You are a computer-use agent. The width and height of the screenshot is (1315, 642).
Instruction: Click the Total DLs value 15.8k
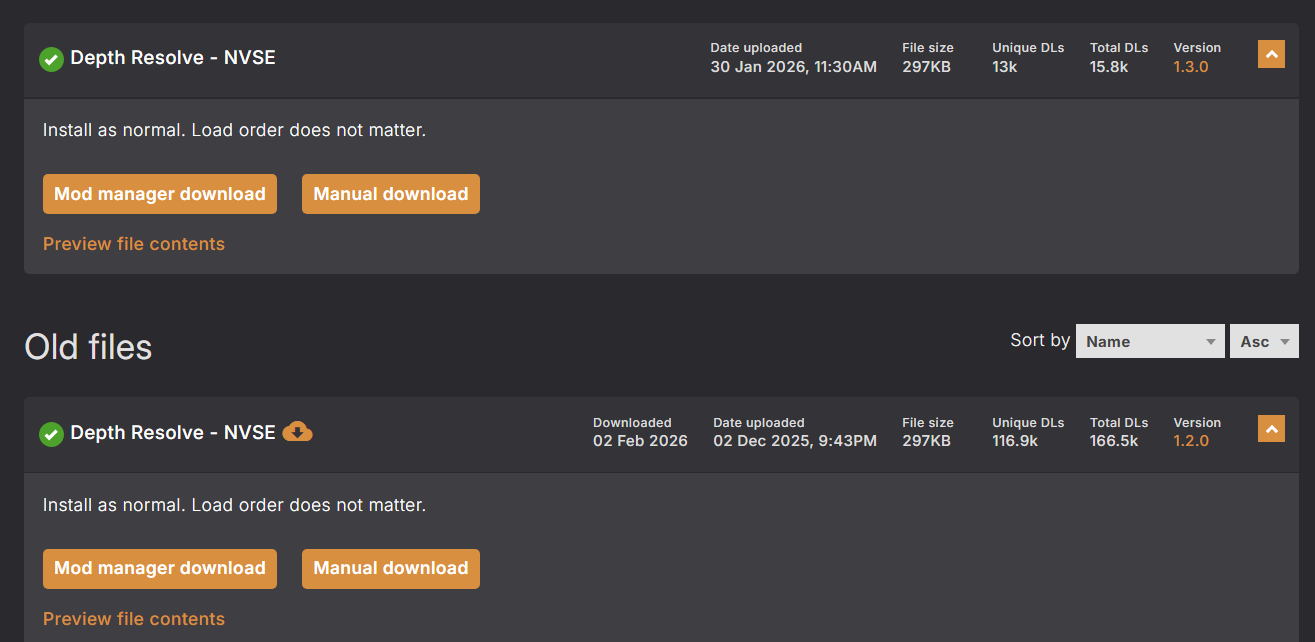1109,67
